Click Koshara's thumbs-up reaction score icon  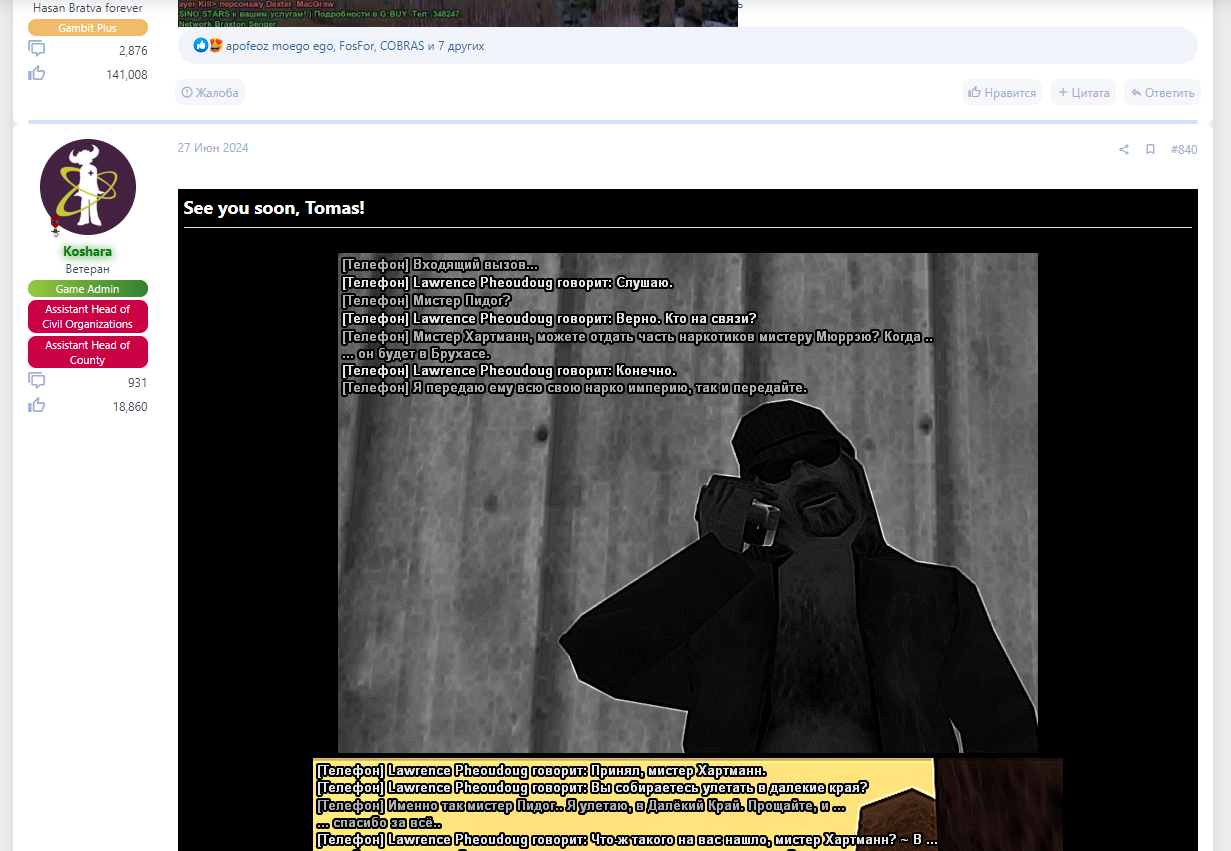tap(37, 405)
